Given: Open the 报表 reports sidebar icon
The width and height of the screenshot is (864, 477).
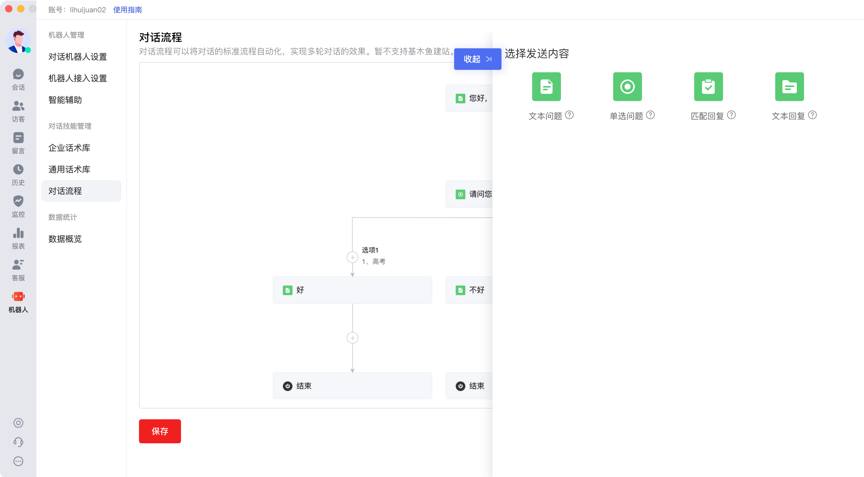Looking at the screenshot, I should click(x=18, y=238).
